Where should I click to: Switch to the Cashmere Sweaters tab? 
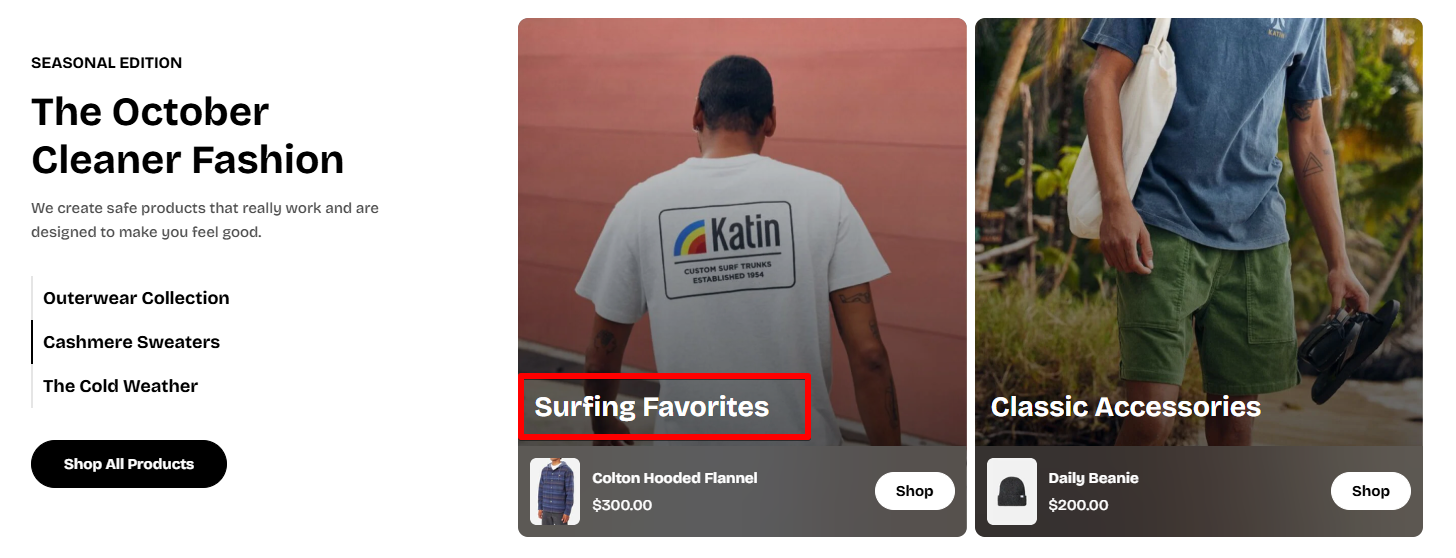tap(131, 342)
